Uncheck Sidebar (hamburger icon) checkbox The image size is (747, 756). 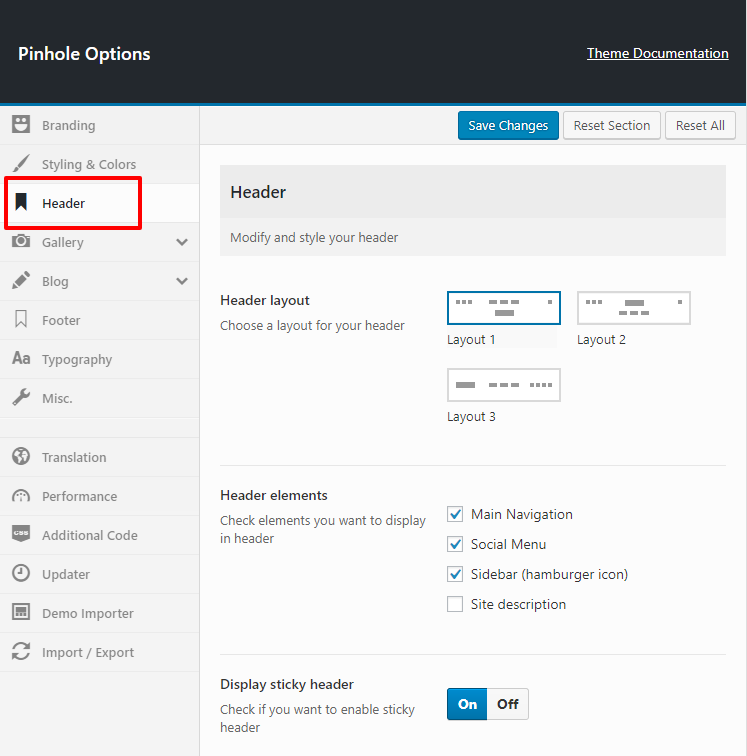pyautogui.click(x=455, y=574)
